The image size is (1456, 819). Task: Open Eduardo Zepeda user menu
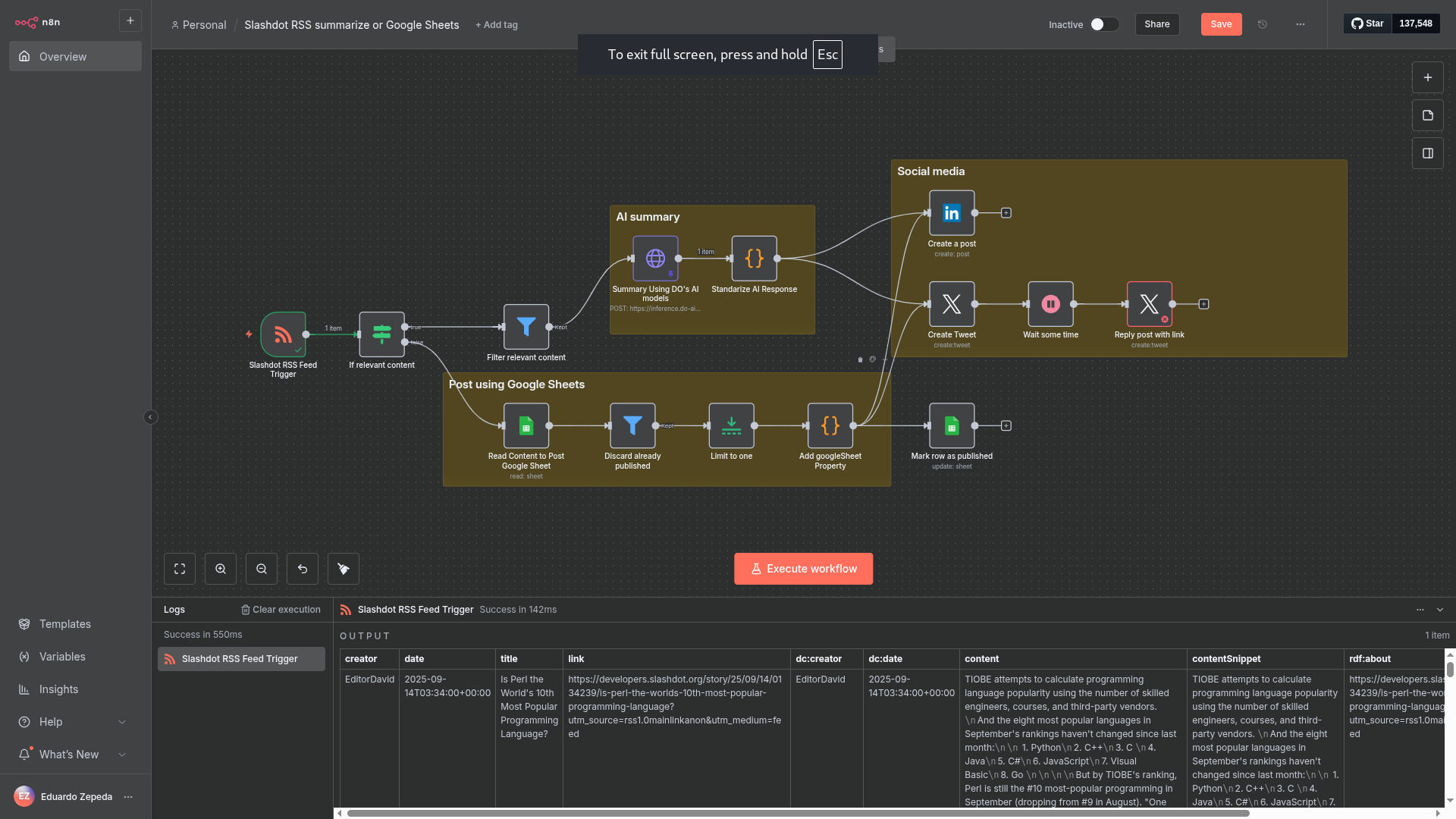pos(128,797)
